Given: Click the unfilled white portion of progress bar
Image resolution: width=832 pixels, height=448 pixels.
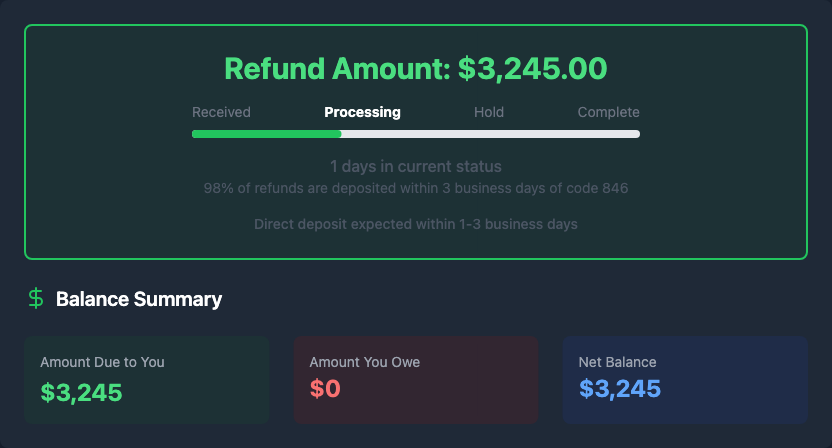Looking at the screenshot, I should click(x=490, y=134).
